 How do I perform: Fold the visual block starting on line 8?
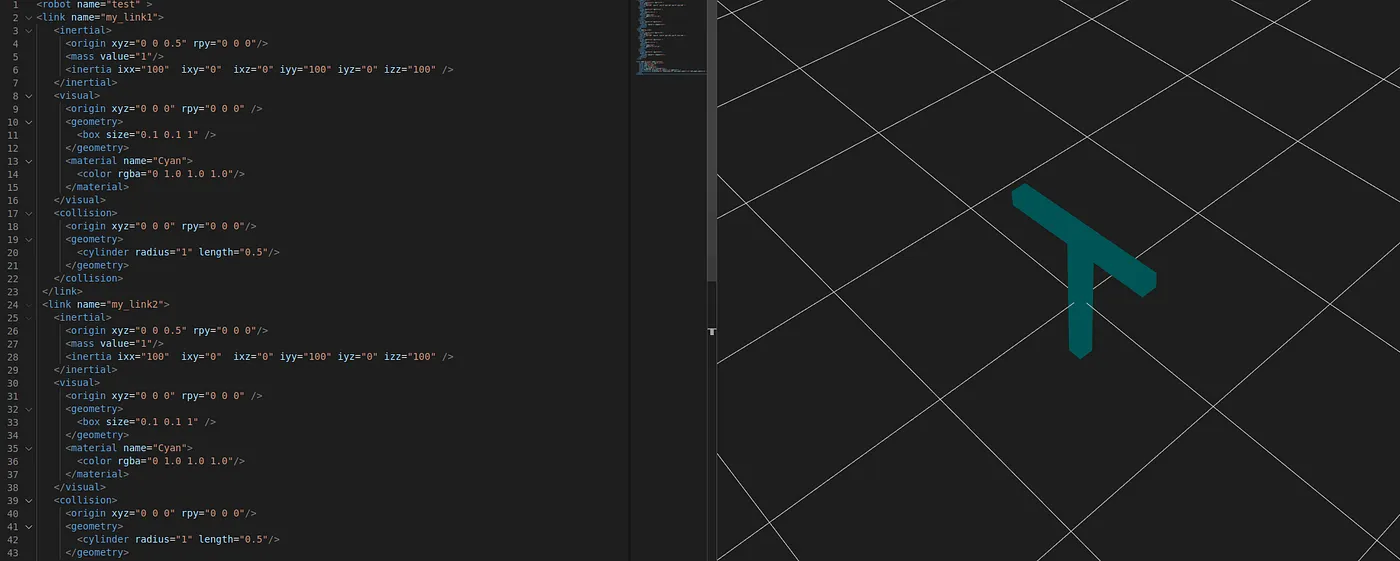point(28,96)
